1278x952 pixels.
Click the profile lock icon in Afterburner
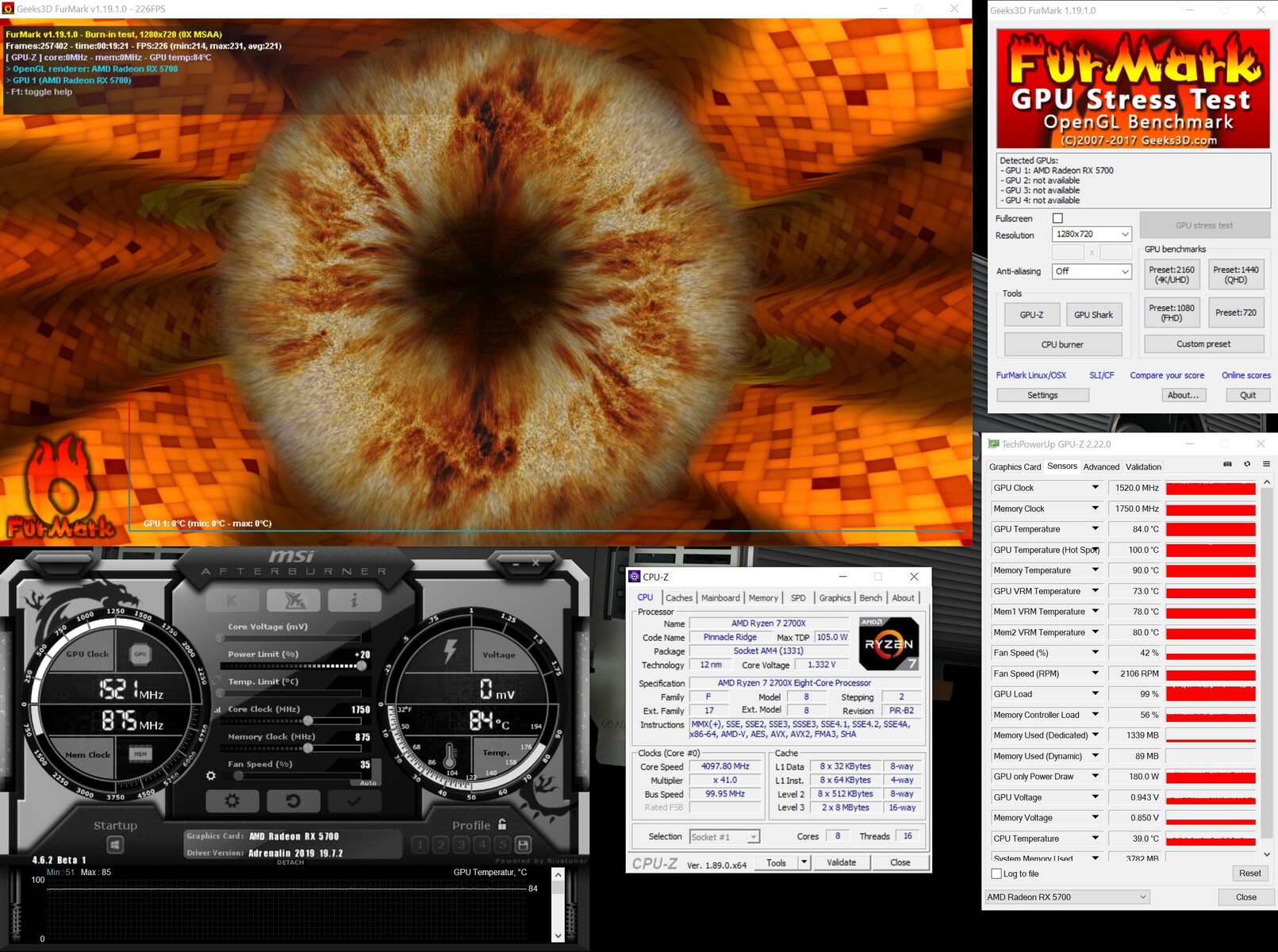coord(502,825)
